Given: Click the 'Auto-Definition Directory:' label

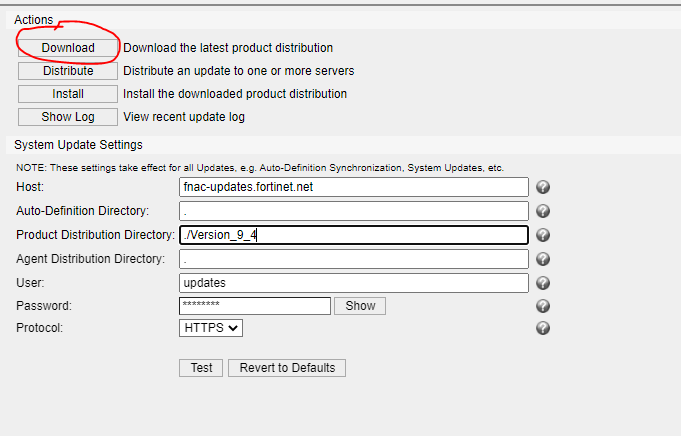Looking at the screenshot, I should pyautogui.click(x=83, y=211).
